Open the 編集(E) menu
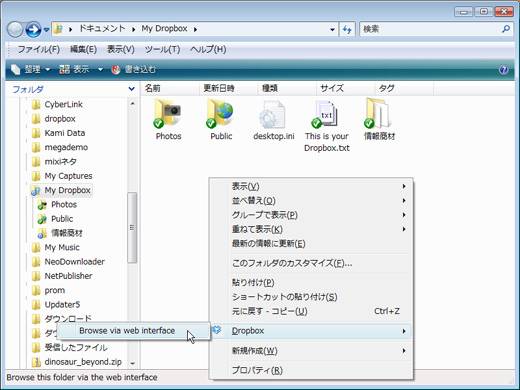The height and width of the screenshot is (390, 520). point(83,49)
